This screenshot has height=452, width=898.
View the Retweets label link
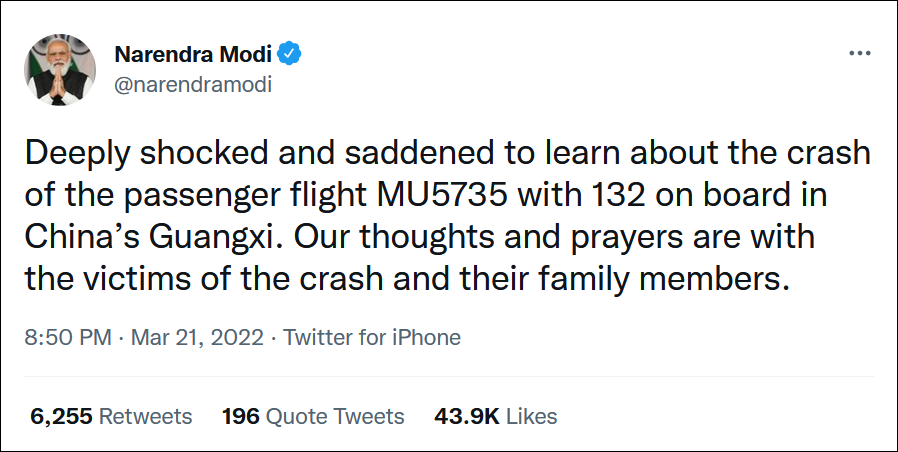click(148, 416)
